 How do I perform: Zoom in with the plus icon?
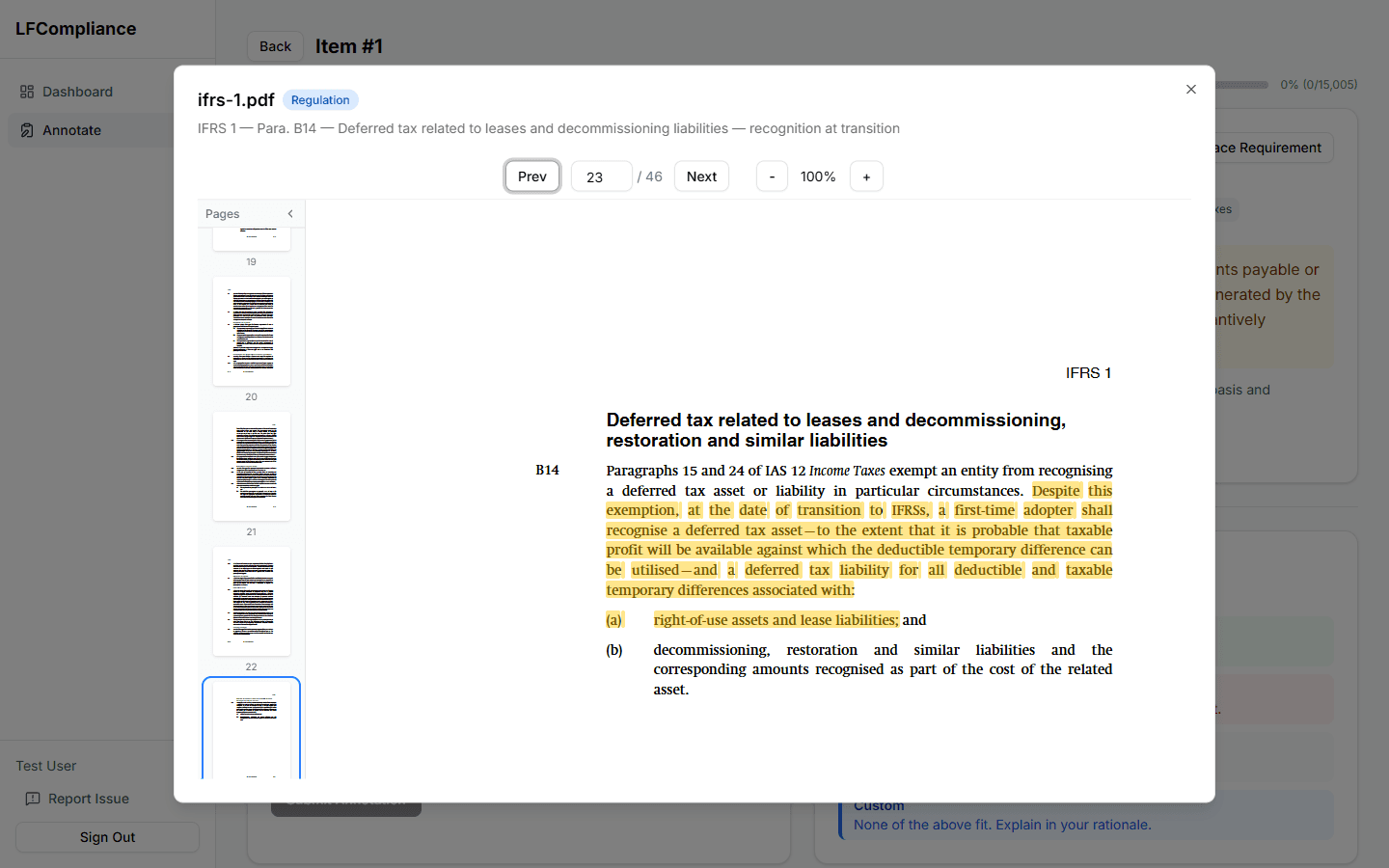coord(865,176)
